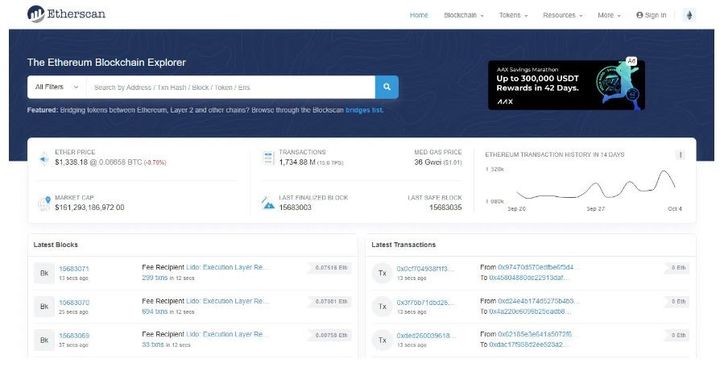Click the 0.00758 Eth reward badge
This screenshot has height=370, width=720.
(331, 335)
